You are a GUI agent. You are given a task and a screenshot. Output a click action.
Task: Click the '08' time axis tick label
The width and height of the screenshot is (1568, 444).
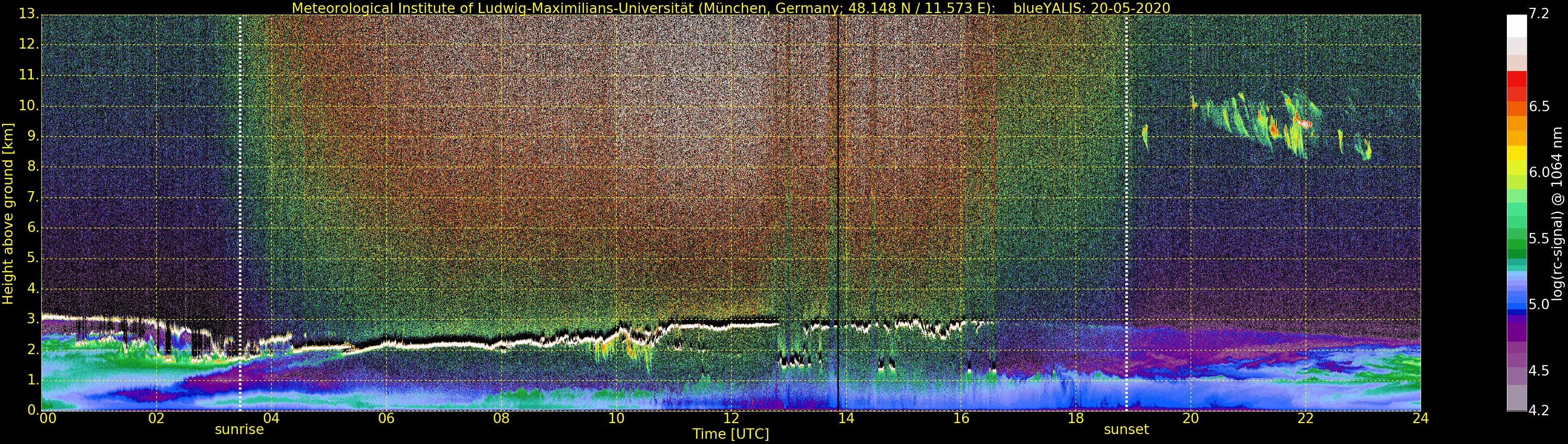point(501,418)
